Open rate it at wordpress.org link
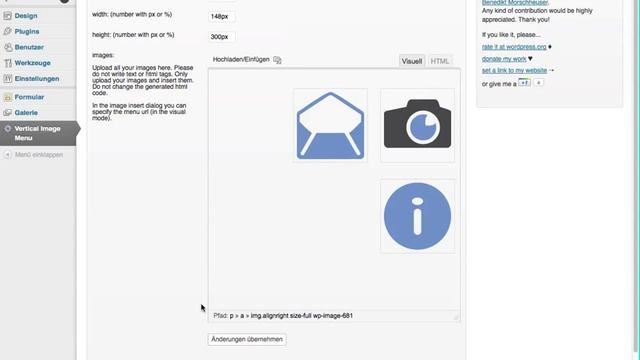This screenshot has height=360, width=640. click(514, 47)
